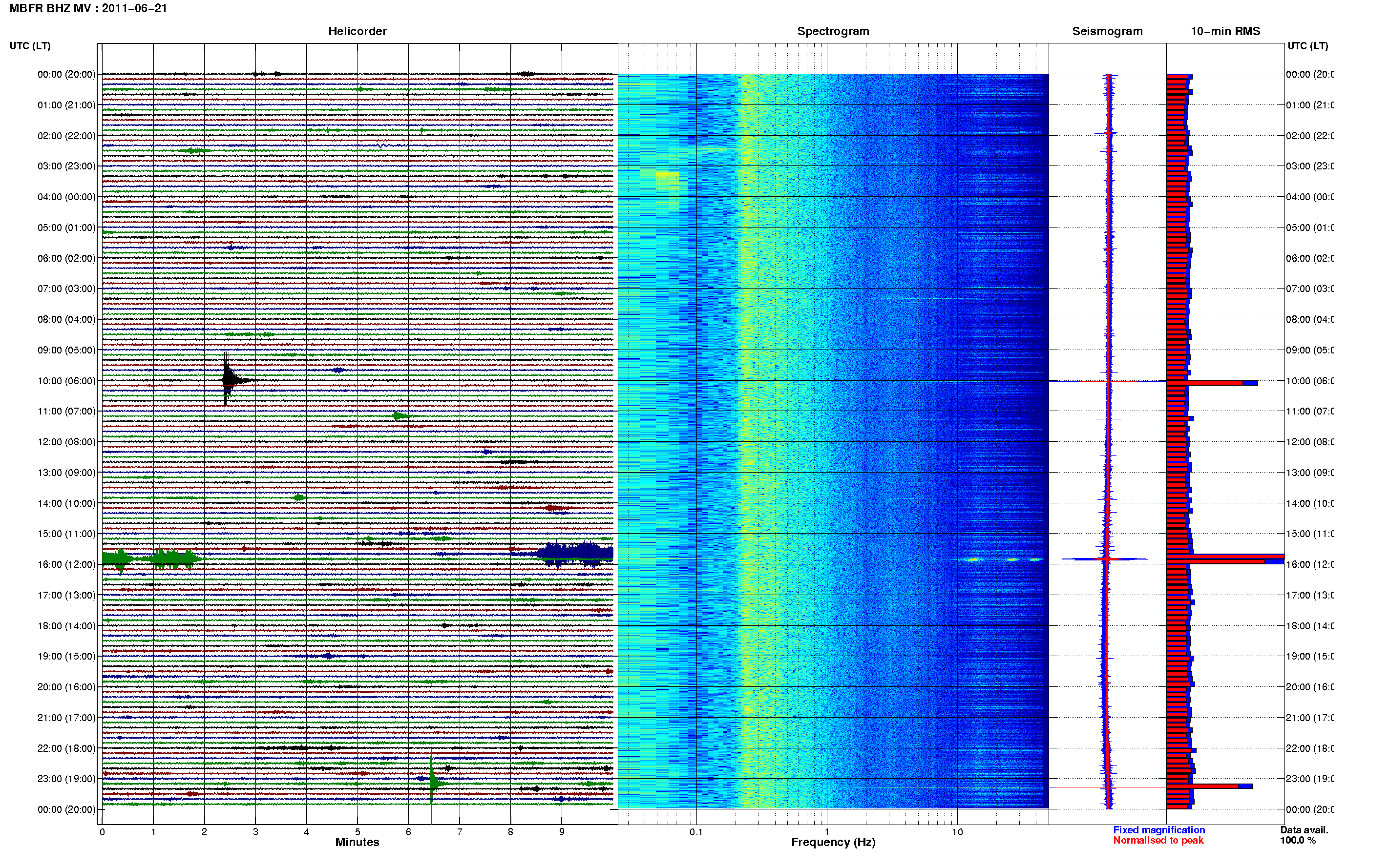The image size is (1389, 868).
Task: Click '15:00 (11:00)' on the helicorder time axis
Action: pos(66,534)
